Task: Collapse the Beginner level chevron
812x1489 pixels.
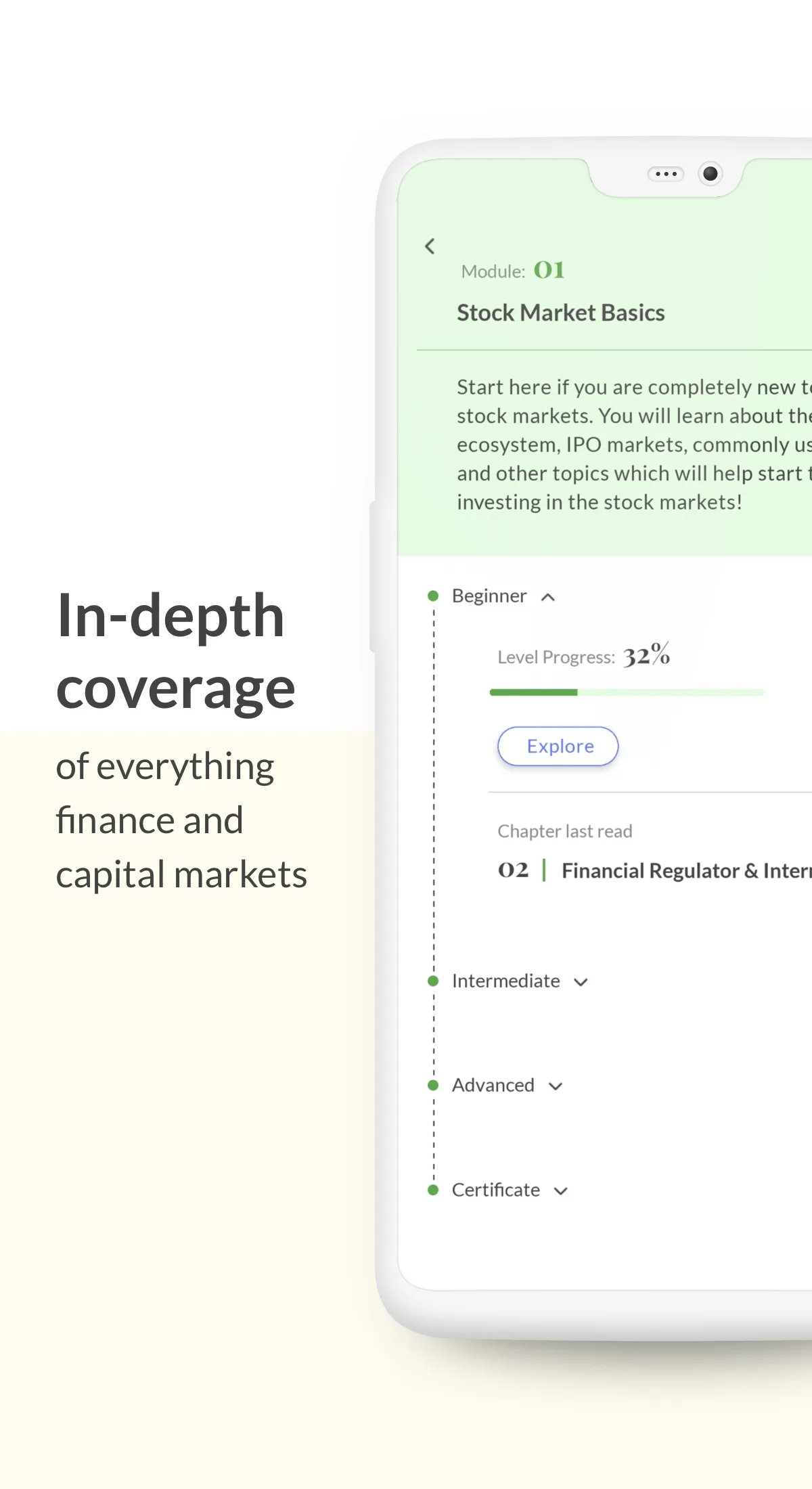Action: point(548,597)
